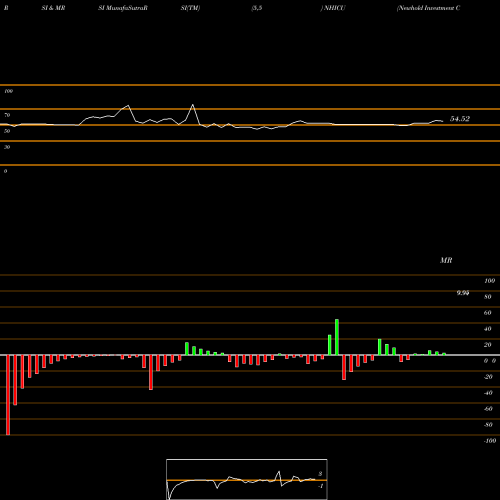Click the MR axis label -40
Viewport: 500px width, 500px height.
(x=488, y=393)
